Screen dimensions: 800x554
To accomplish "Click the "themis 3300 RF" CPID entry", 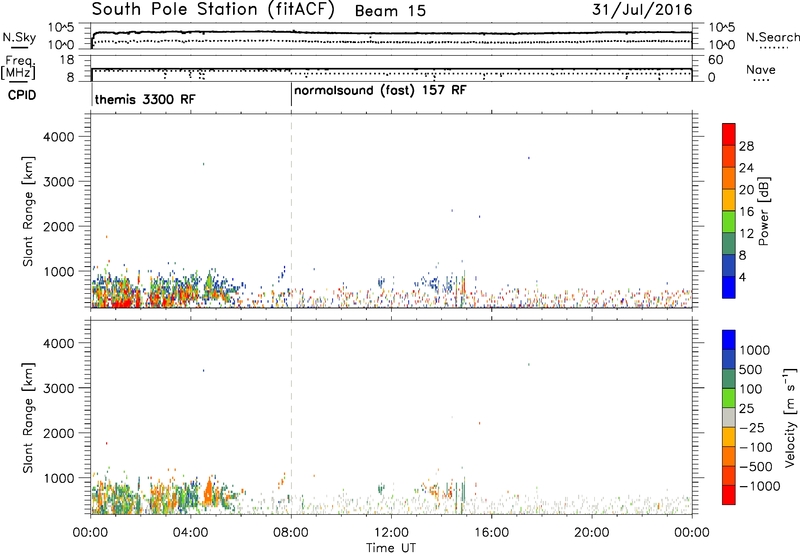I will point(145,99).
